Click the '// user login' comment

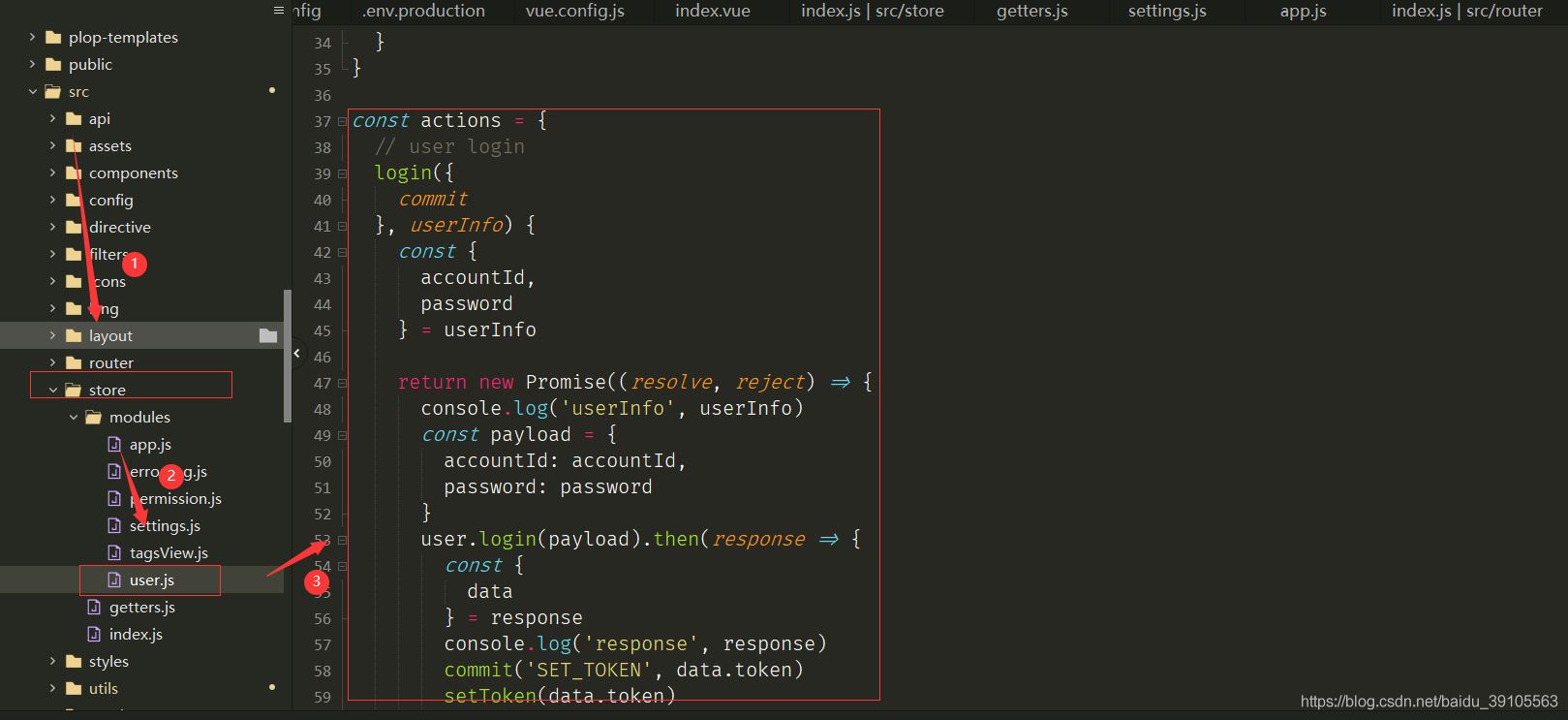pyautogui.click(x=450, y=147)
